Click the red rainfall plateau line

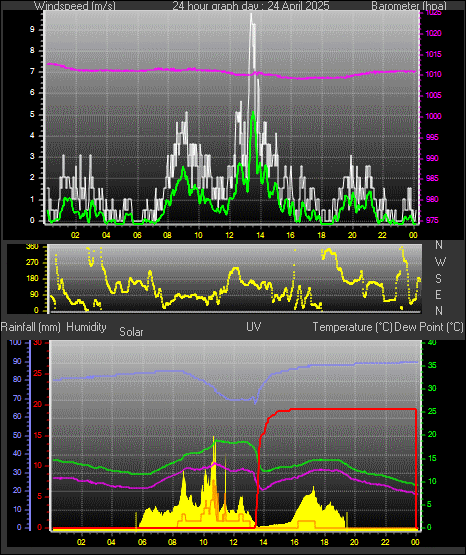353,409
